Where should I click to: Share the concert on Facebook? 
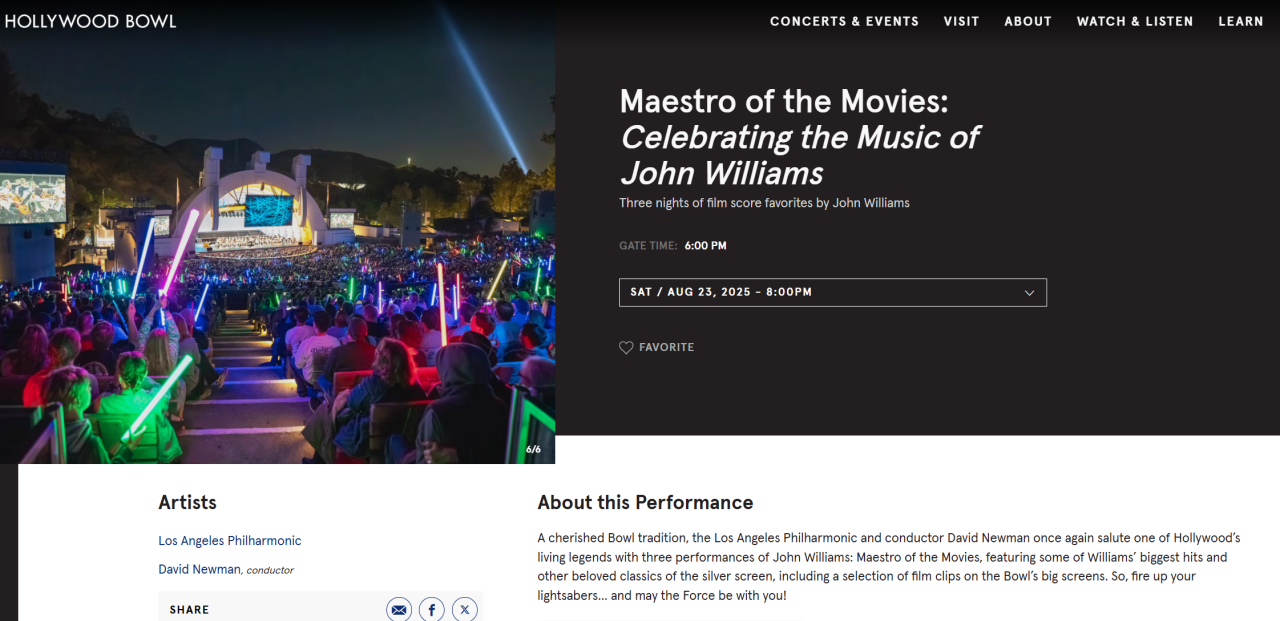pyautogui.click(x=432, y=610)
